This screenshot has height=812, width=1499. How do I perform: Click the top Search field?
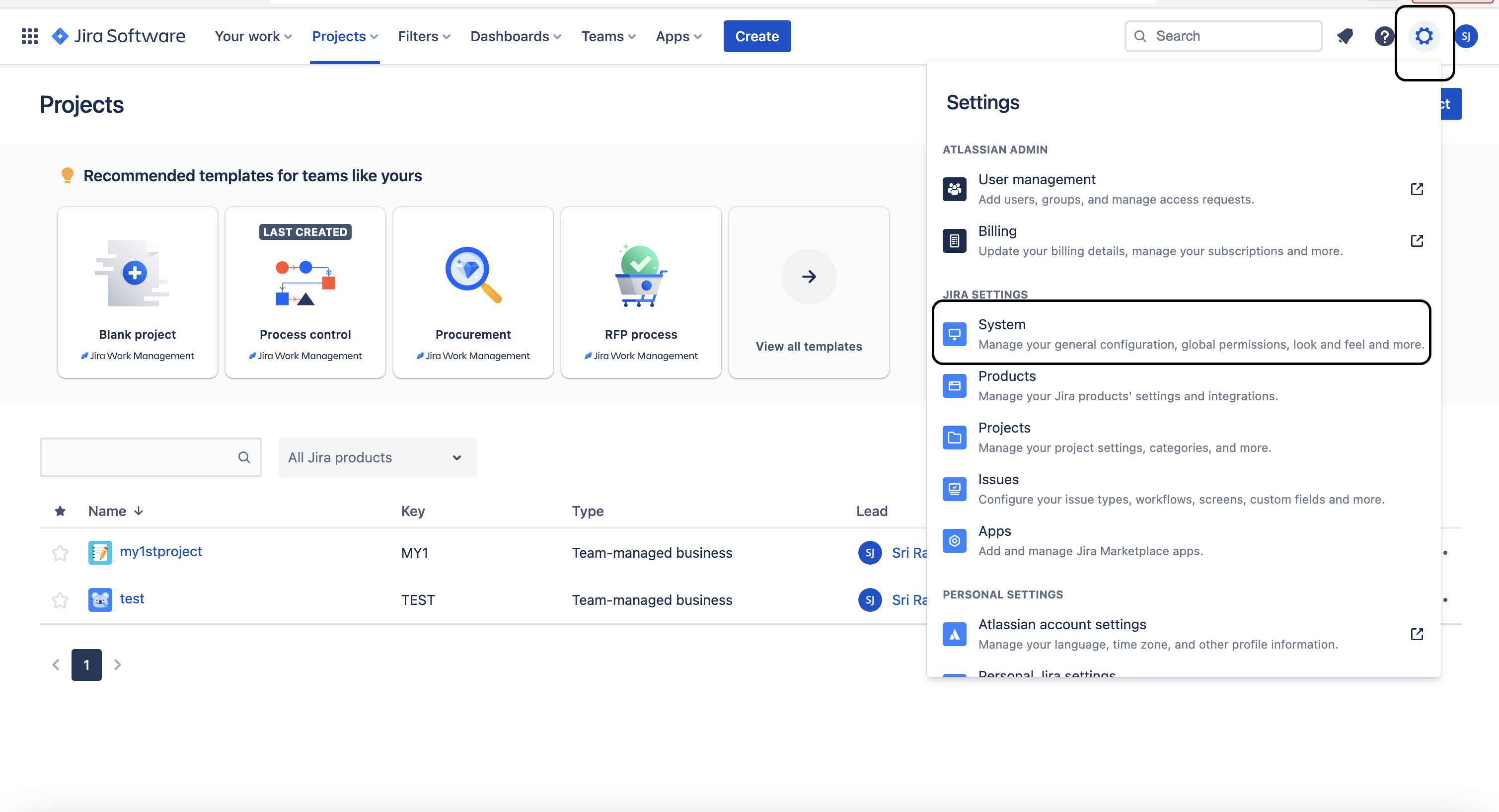[x=1223, y=36]
